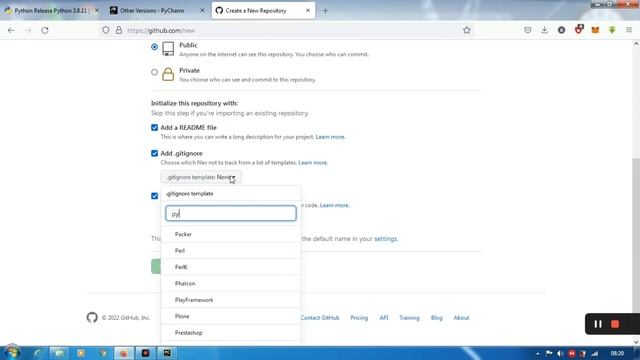This screenshot has width=640, height=360.
Task: Open the MetaMask fox extension
Action: click(x=596, y=30)
